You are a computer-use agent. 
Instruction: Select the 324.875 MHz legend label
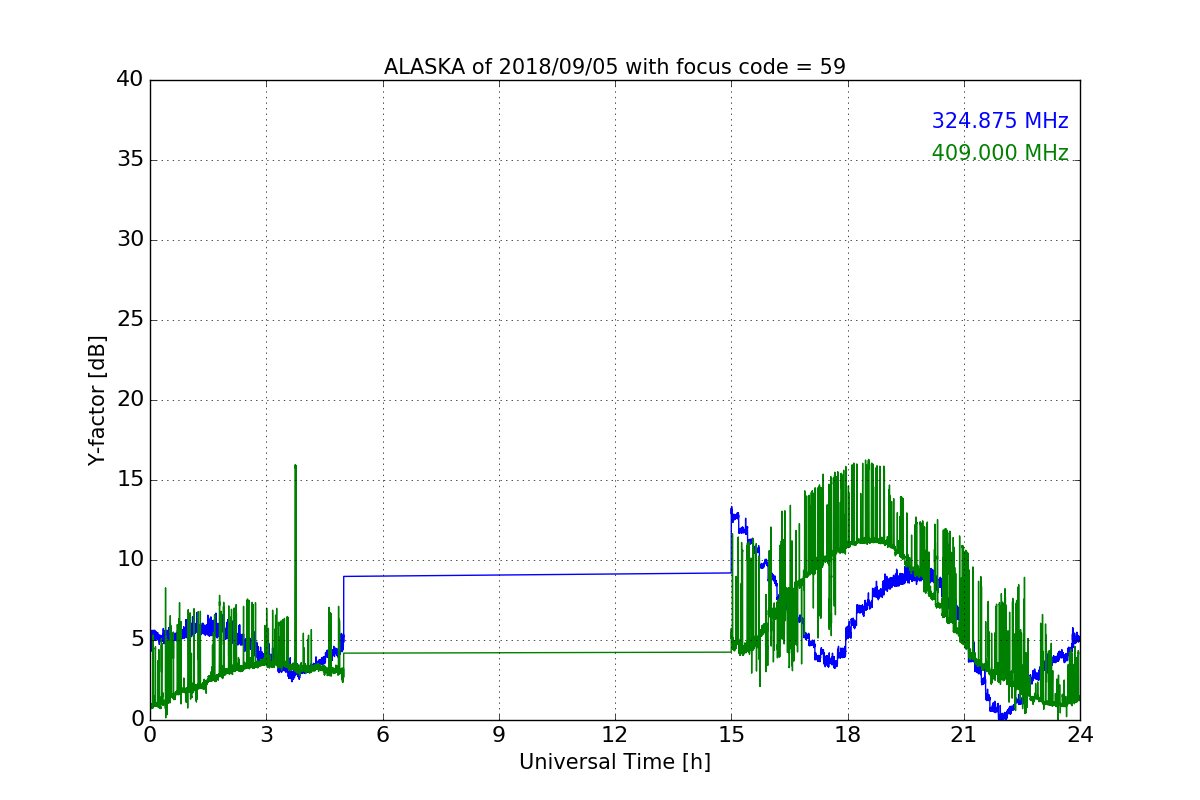(1000, 121)
